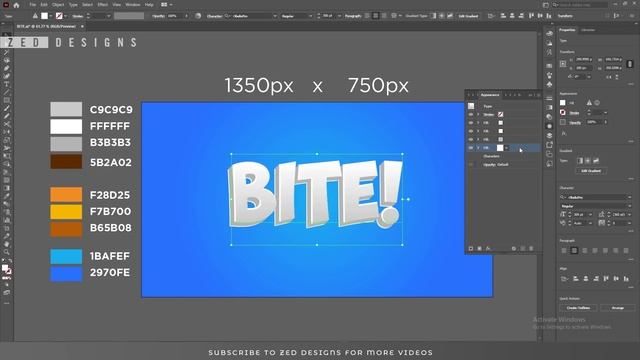Click Edit Gradient button in Properties panel
640x360 pixels.
tap(591, 171)
